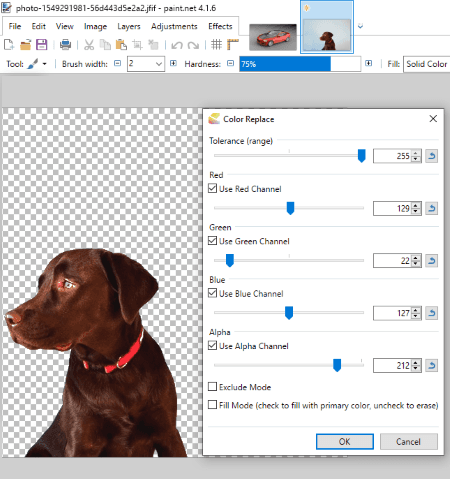The image size is (450, 479).
Task: Open the Image menu
Action: click(95, 26)
